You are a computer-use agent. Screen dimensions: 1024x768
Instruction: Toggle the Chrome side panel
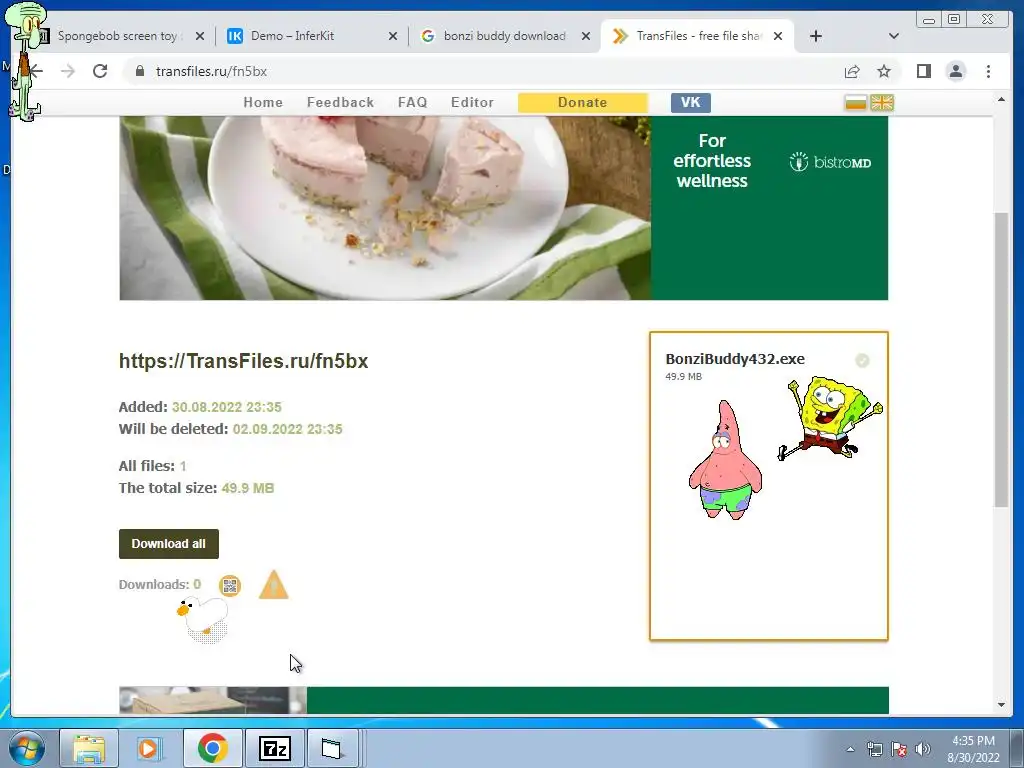(923, 71)
